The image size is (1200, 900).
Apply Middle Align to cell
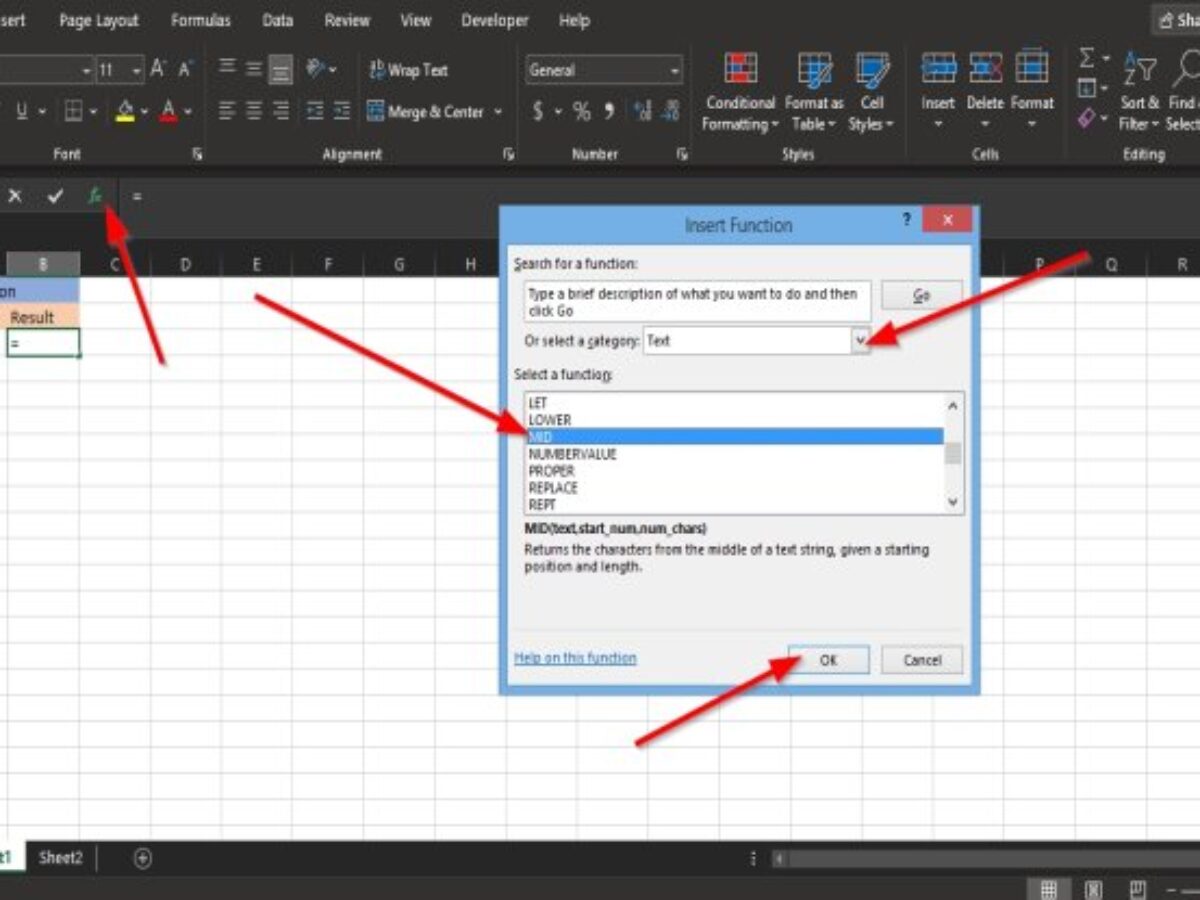pos(254,69)
